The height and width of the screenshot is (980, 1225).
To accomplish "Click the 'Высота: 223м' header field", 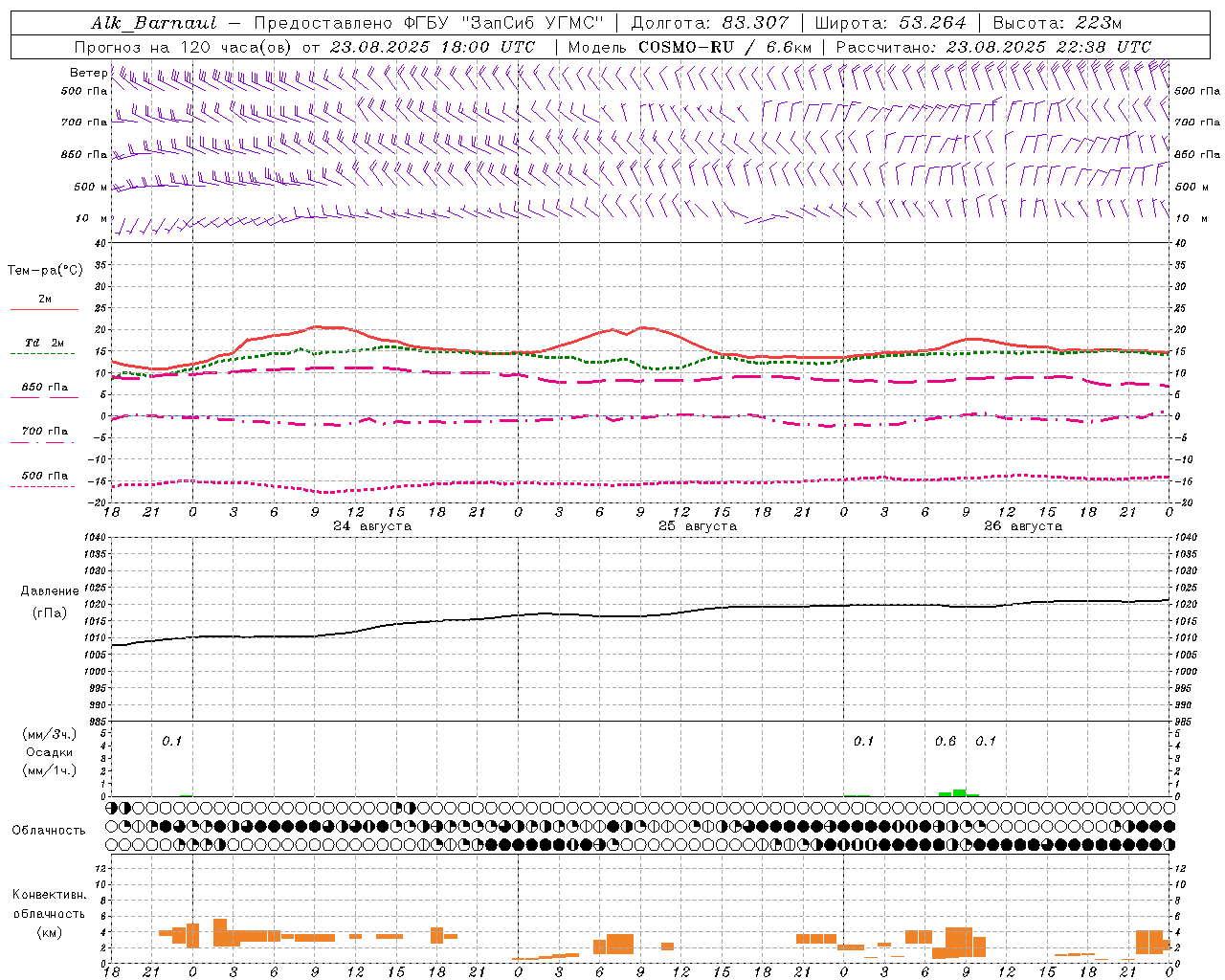I will 1058,23.
